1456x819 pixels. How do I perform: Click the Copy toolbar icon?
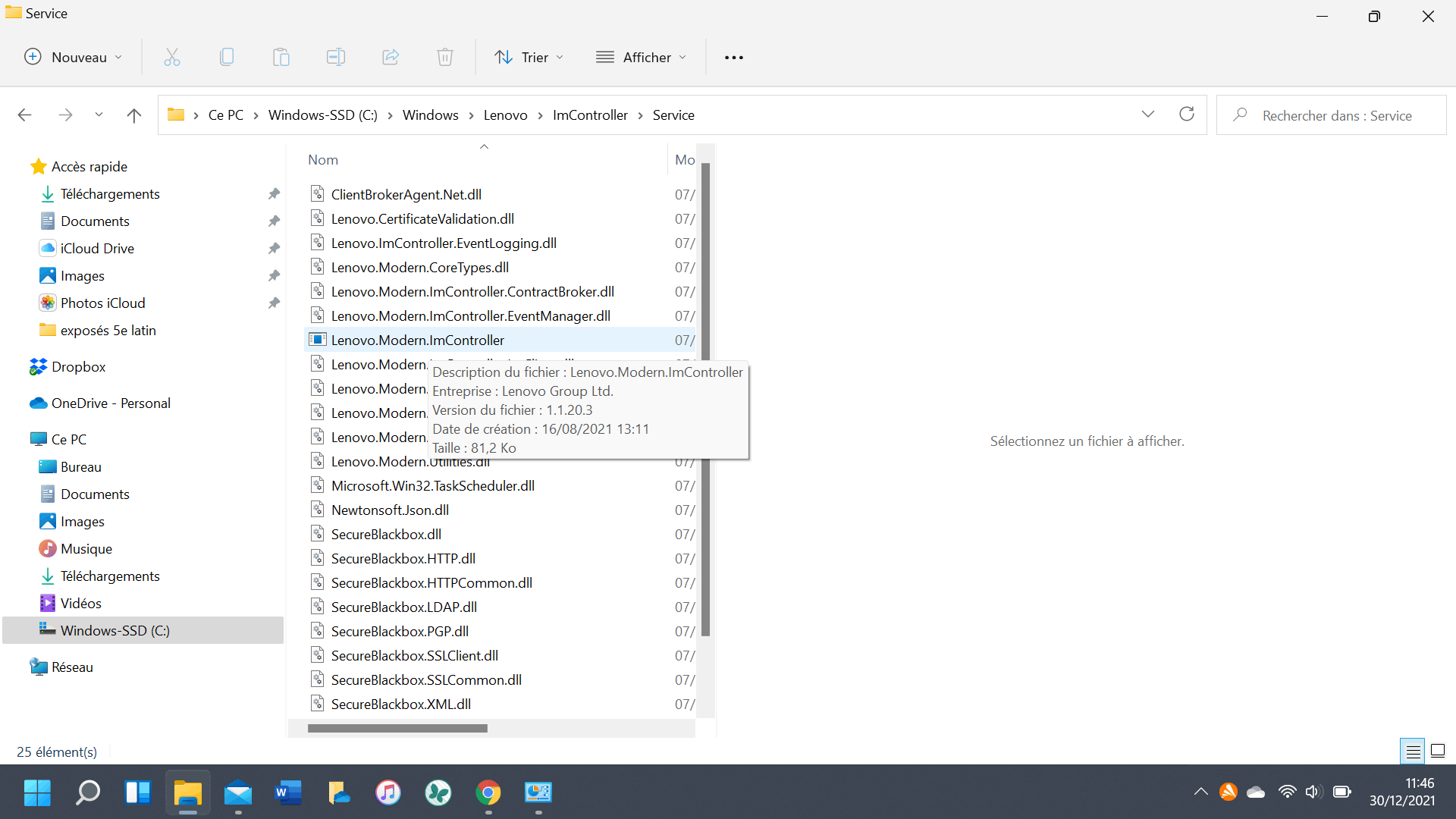click(227, 58)
